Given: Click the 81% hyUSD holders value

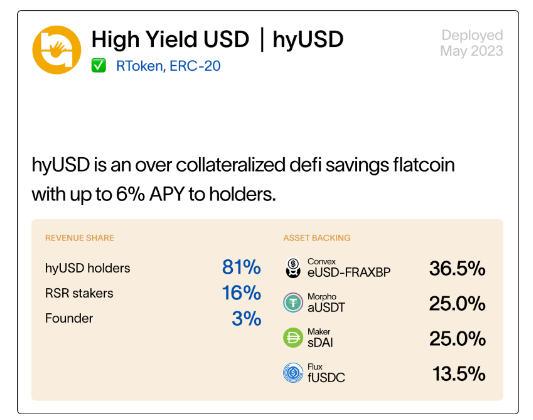Looking at the screenshot, I should [241, 267].
